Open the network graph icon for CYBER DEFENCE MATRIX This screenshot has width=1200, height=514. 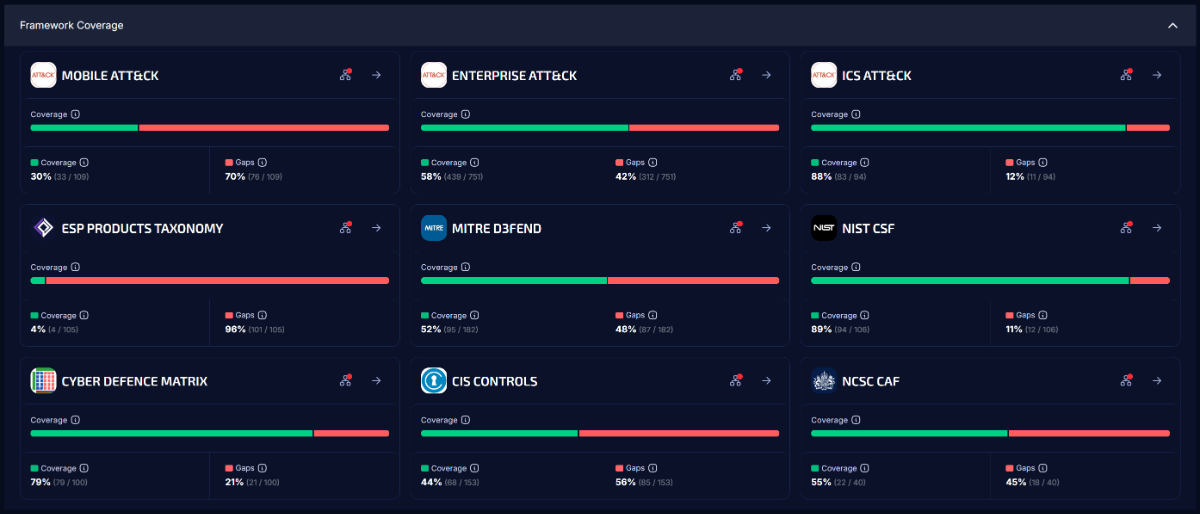[346, 381]
